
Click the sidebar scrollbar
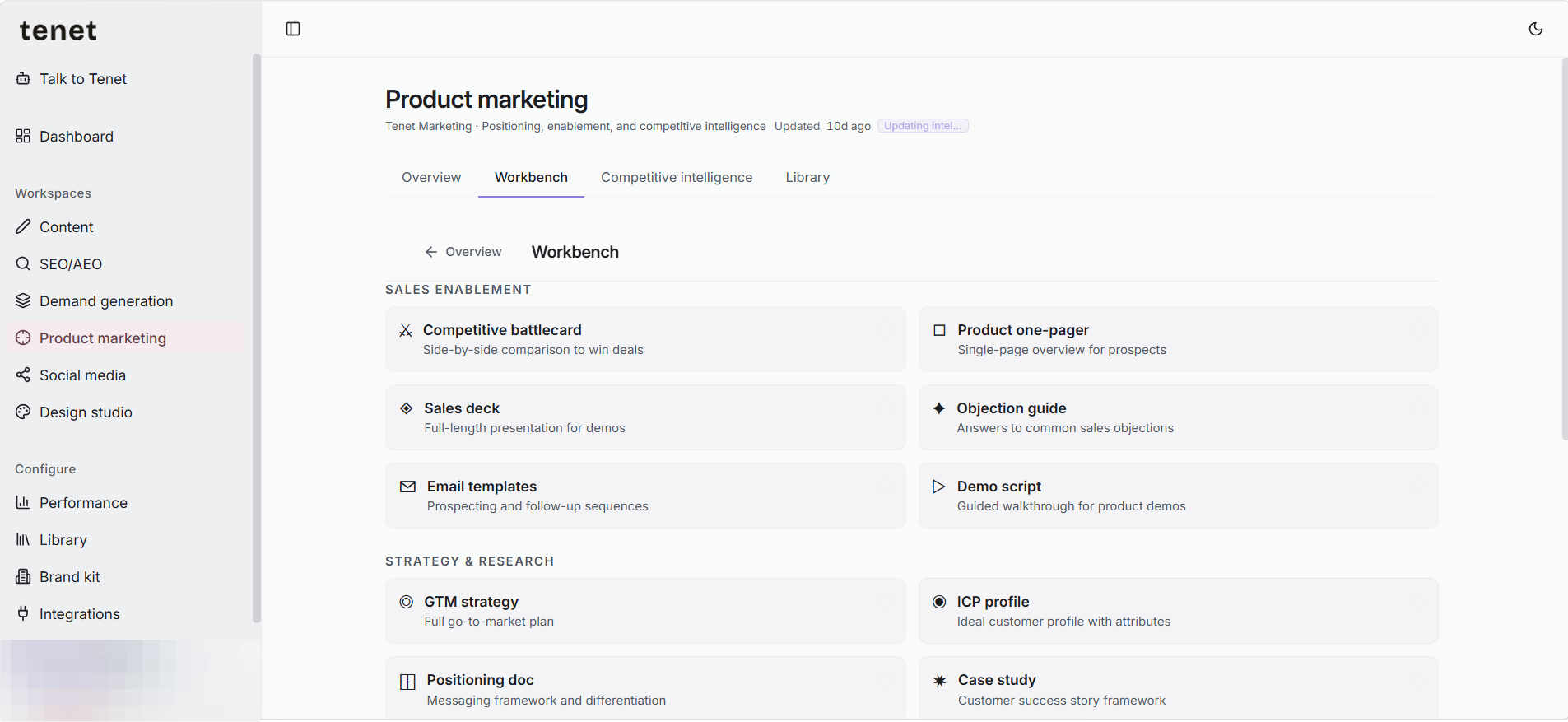click(x=256, y=338)
